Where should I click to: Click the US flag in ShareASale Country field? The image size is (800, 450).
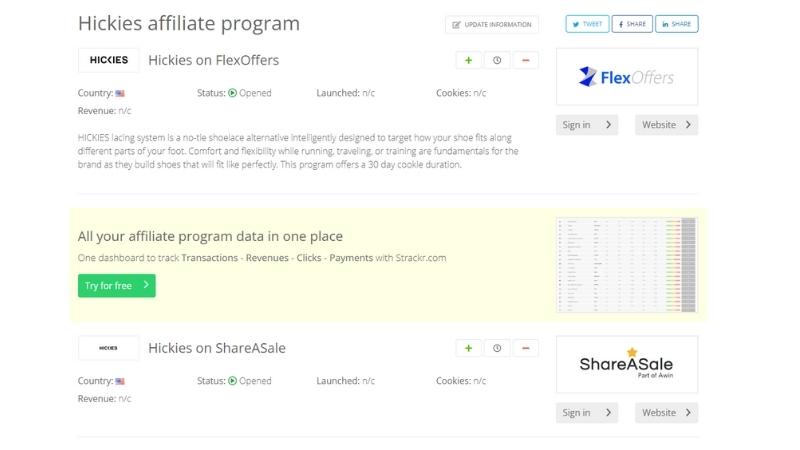120,381
